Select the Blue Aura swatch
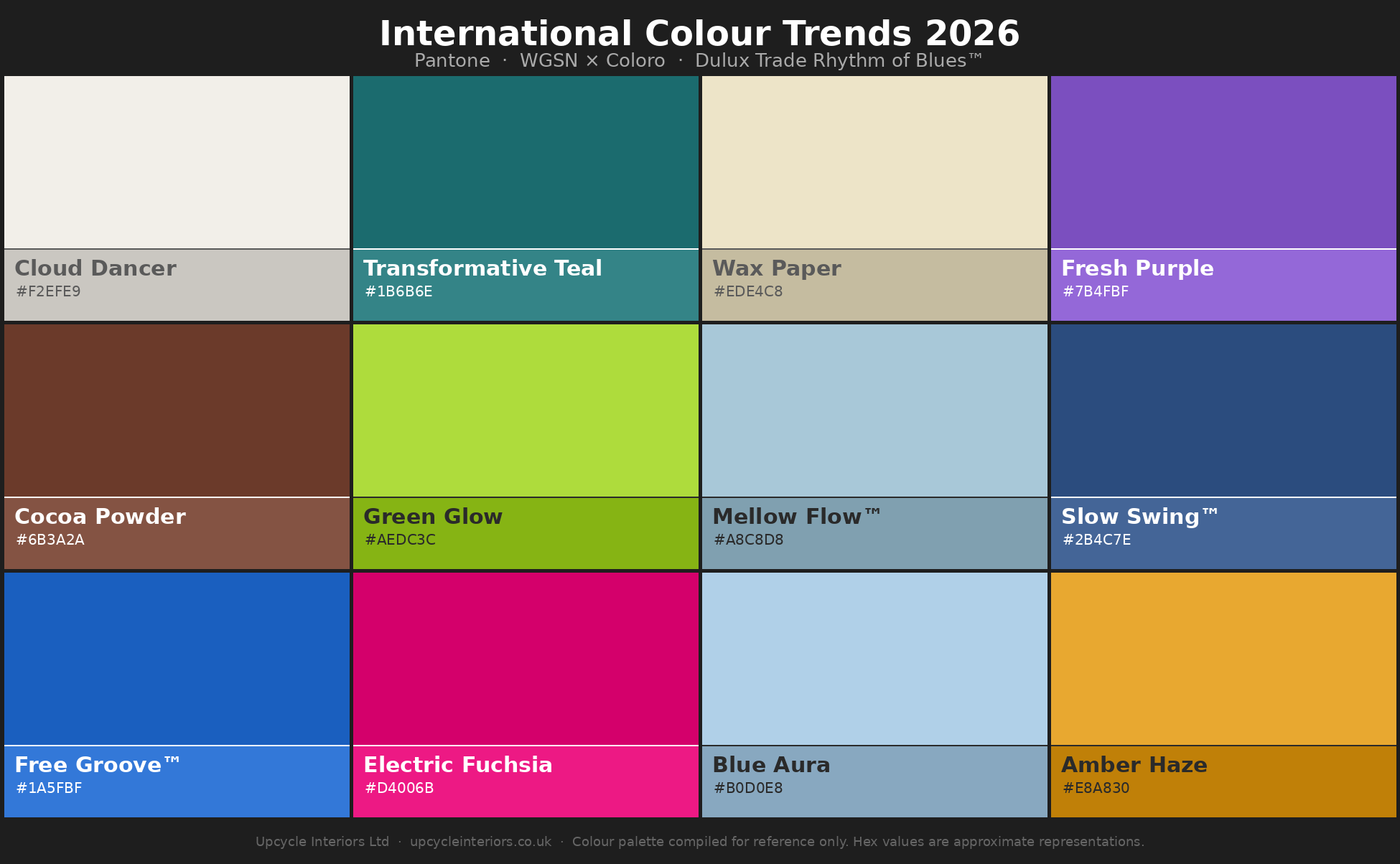The height and width of the screenshot is (864, 1400). (x=874, y=659)
